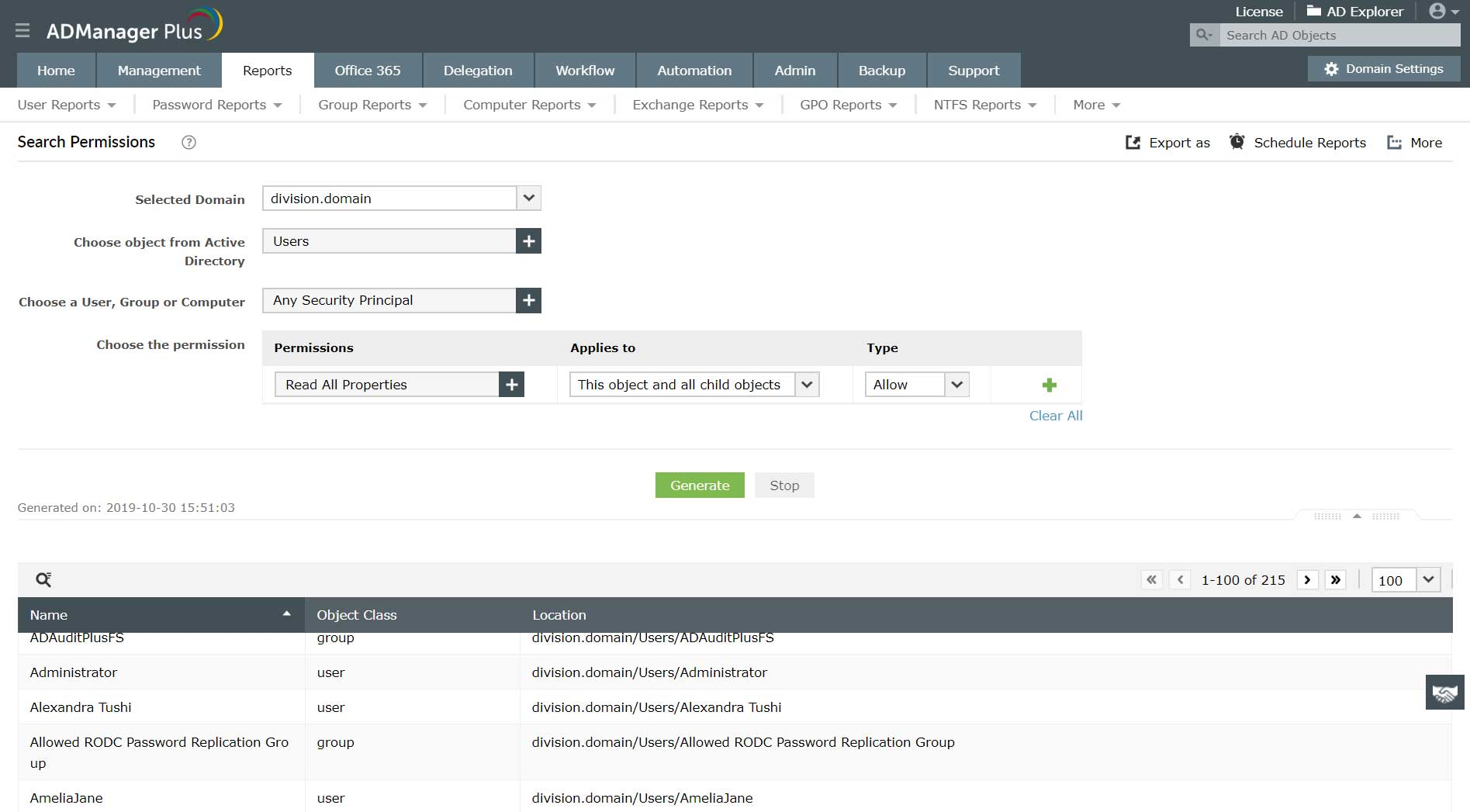Open the Allow type dropdown

tap(956, 385)
